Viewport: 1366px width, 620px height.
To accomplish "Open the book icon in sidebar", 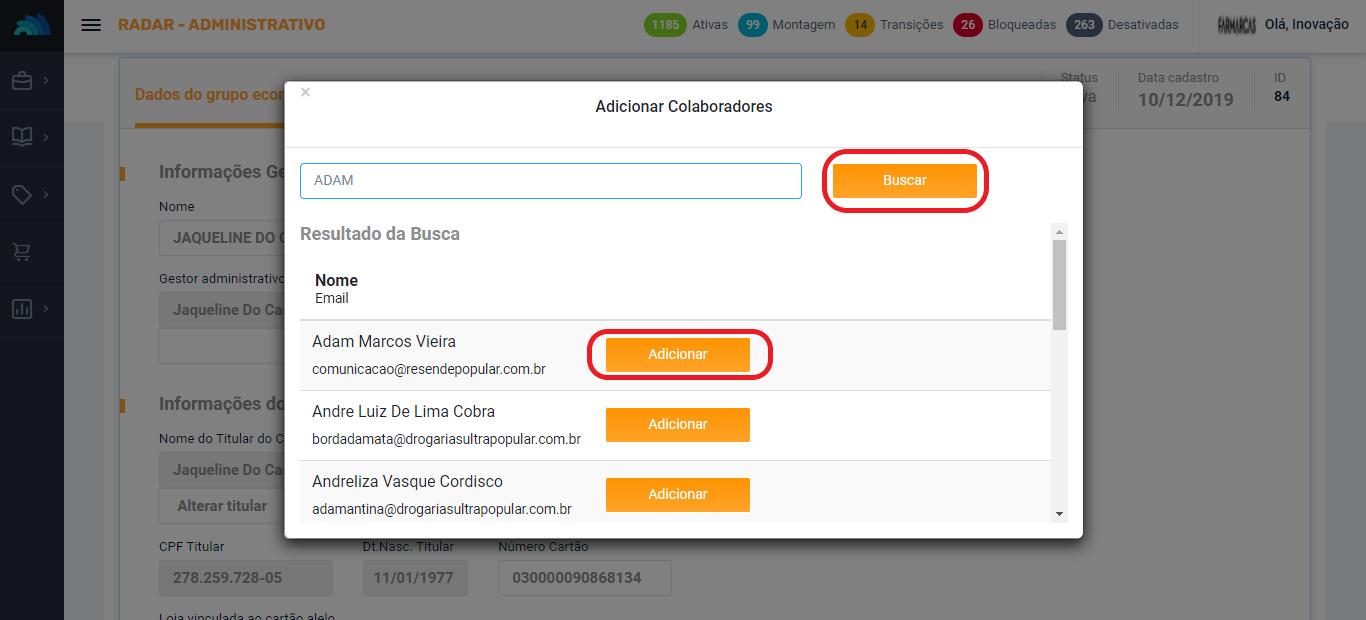I will [x=22, y=137].
